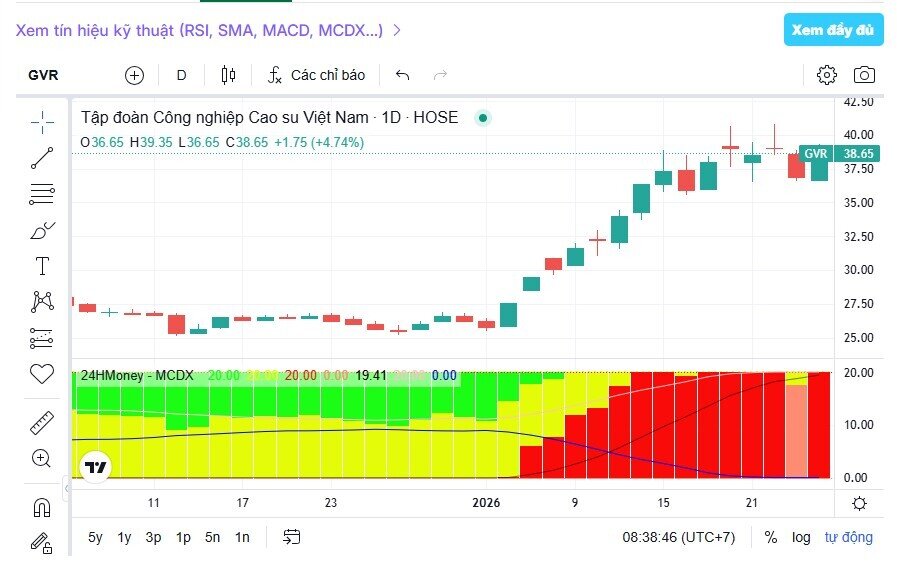The height and width of the screenshot is (566, 897).
Task: Select the brush drawing tool
Action: click(x=42, y=230)
